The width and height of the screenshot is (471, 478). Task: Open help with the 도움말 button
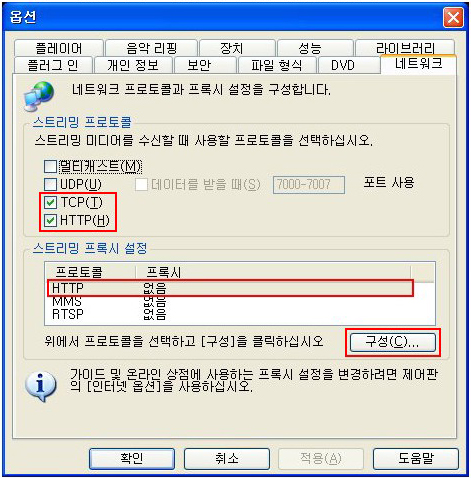pyautogui.click(x=416, y=459)
